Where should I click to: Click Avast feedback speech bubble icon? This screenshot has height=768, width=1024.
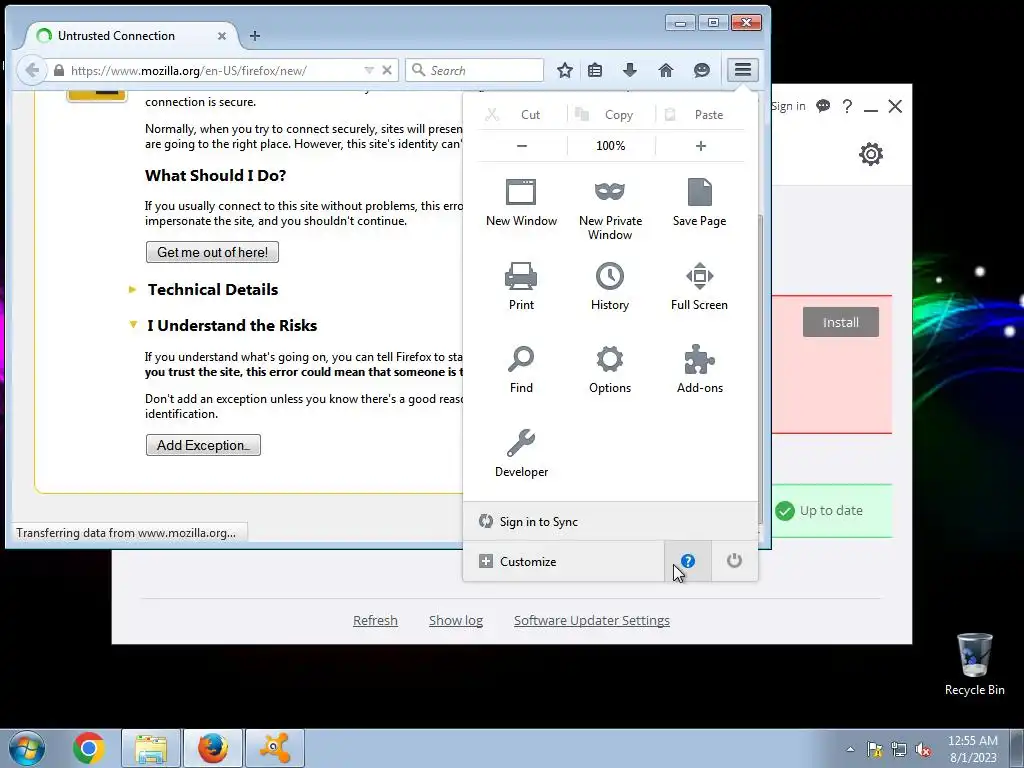coord(823,106)
